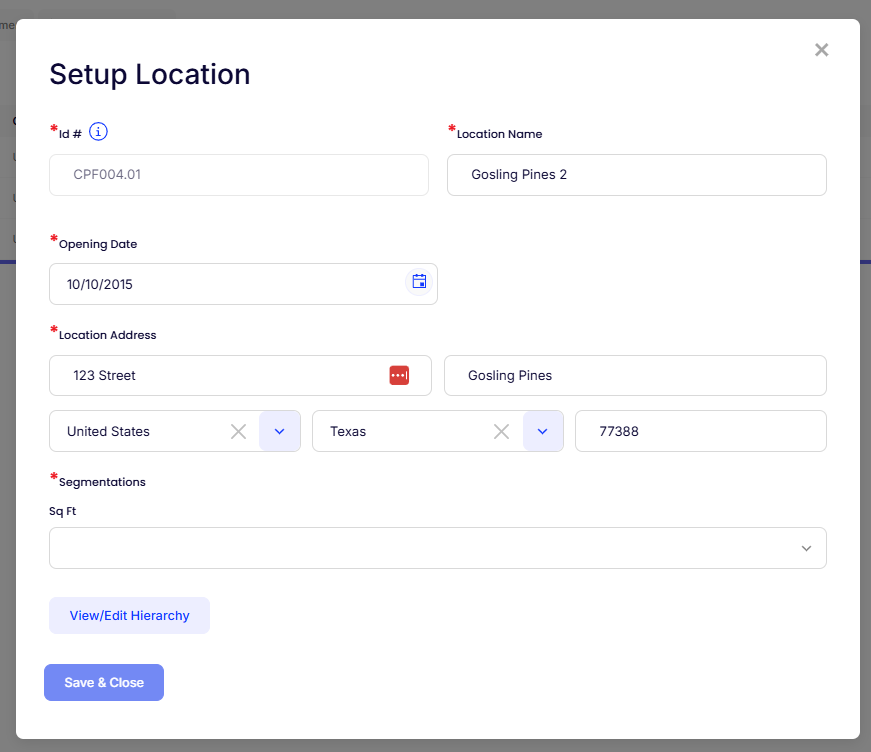Click the United States text in country box

click(x=108, y=432)
